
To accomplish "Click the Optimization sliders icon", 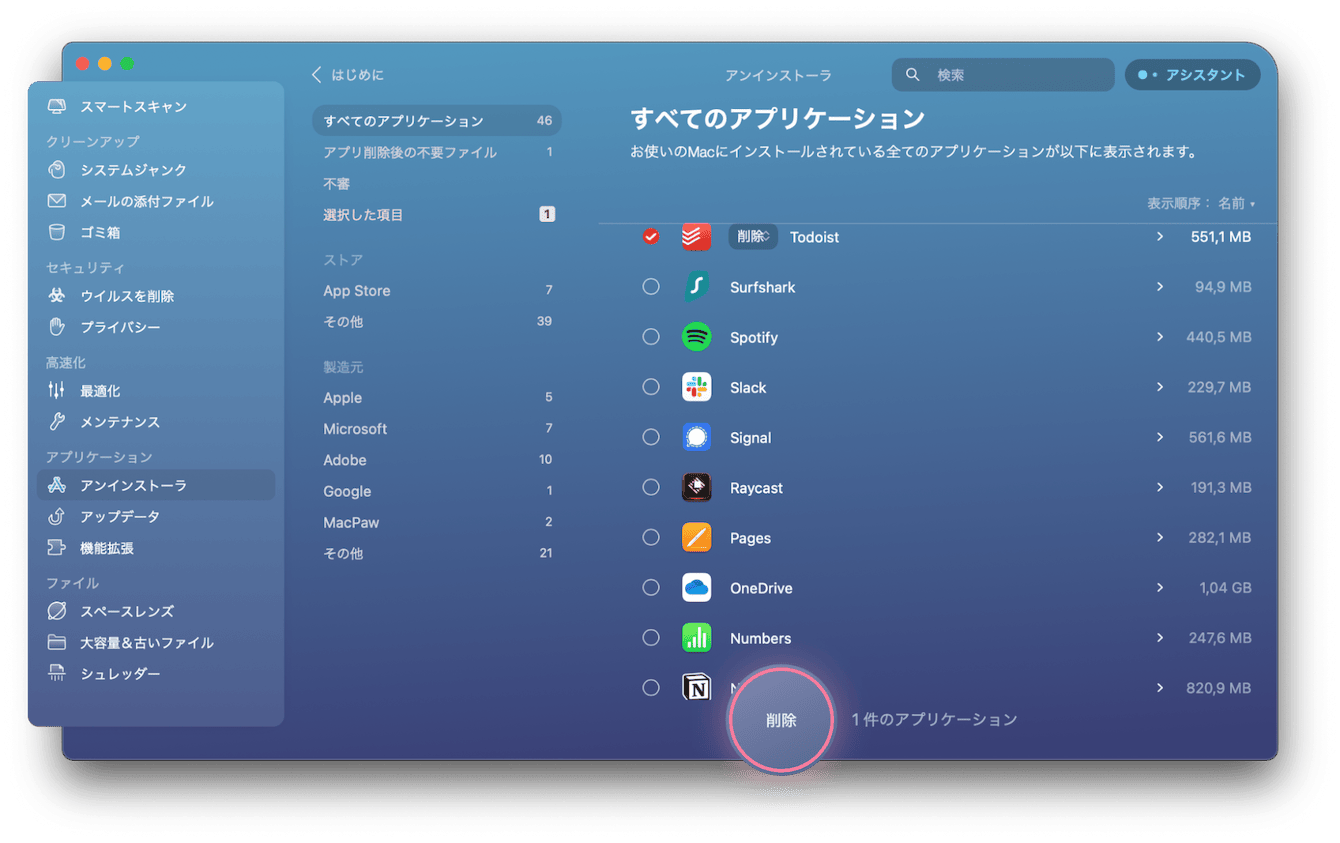I will [x=57, y=391].
